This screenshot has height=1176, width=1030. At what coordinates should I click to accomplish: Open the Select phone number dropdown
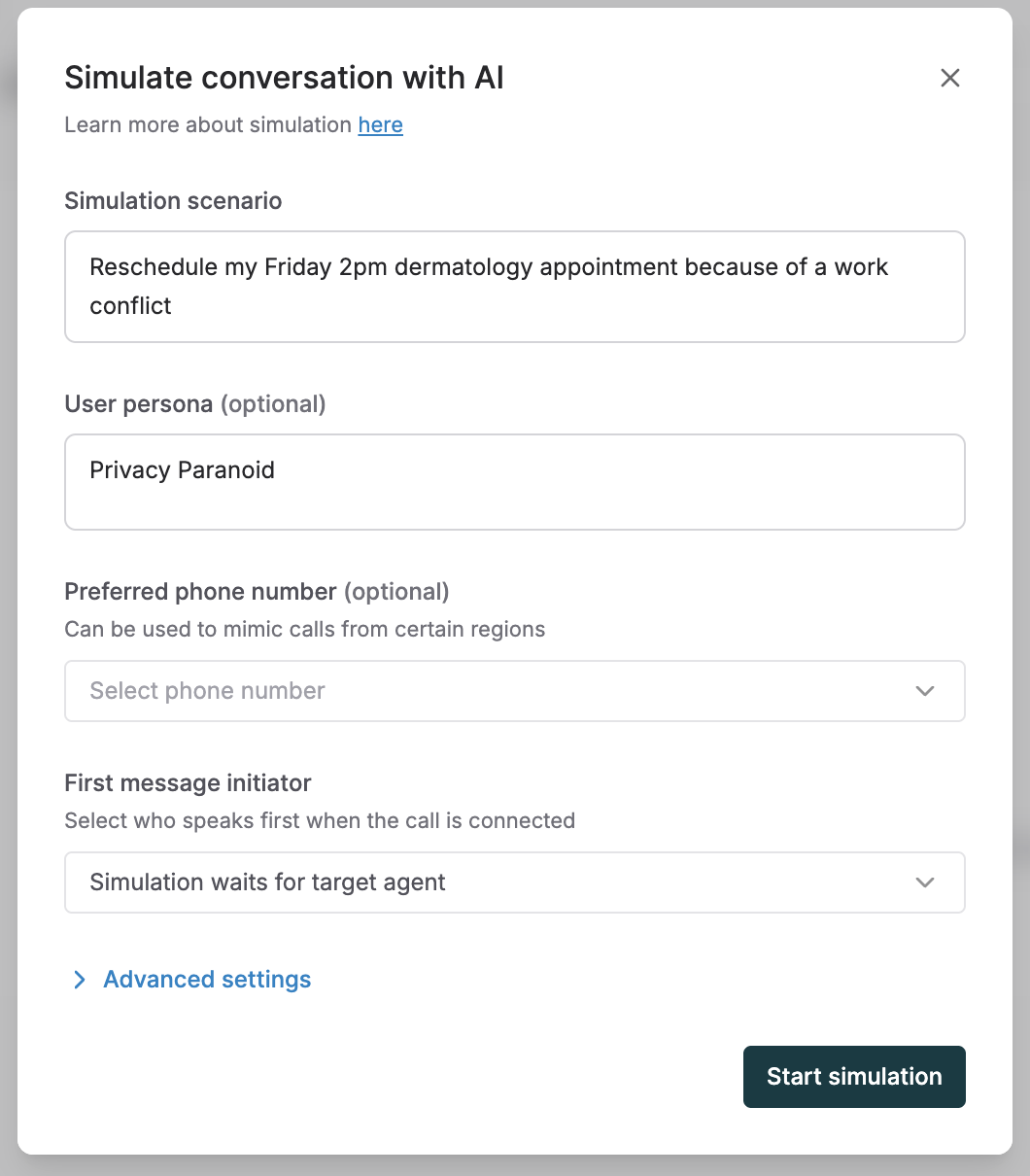tap(486, 691)
